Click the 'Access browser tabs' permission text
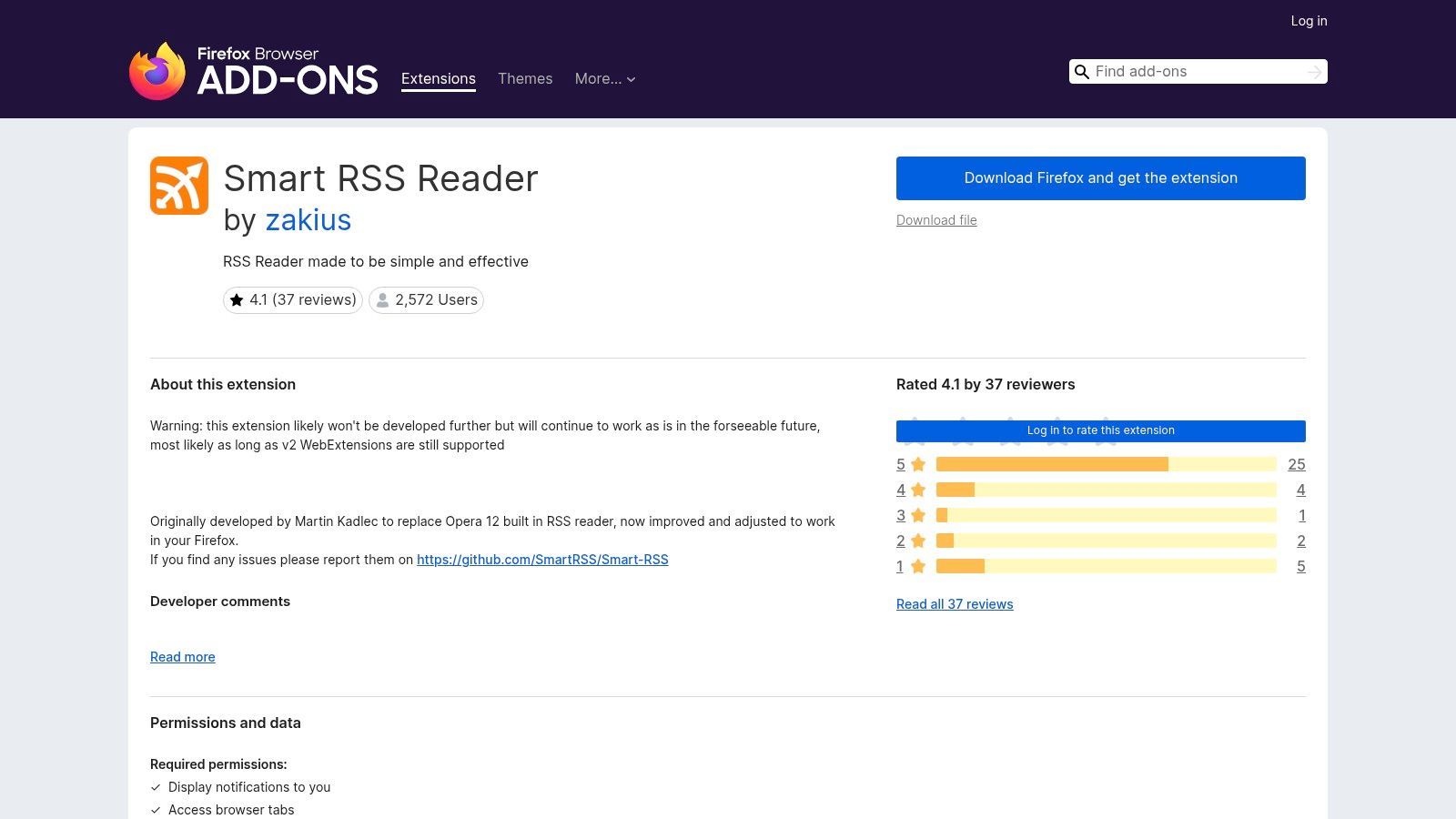This screenshot has height=819, width=1456. pos(231,810)
